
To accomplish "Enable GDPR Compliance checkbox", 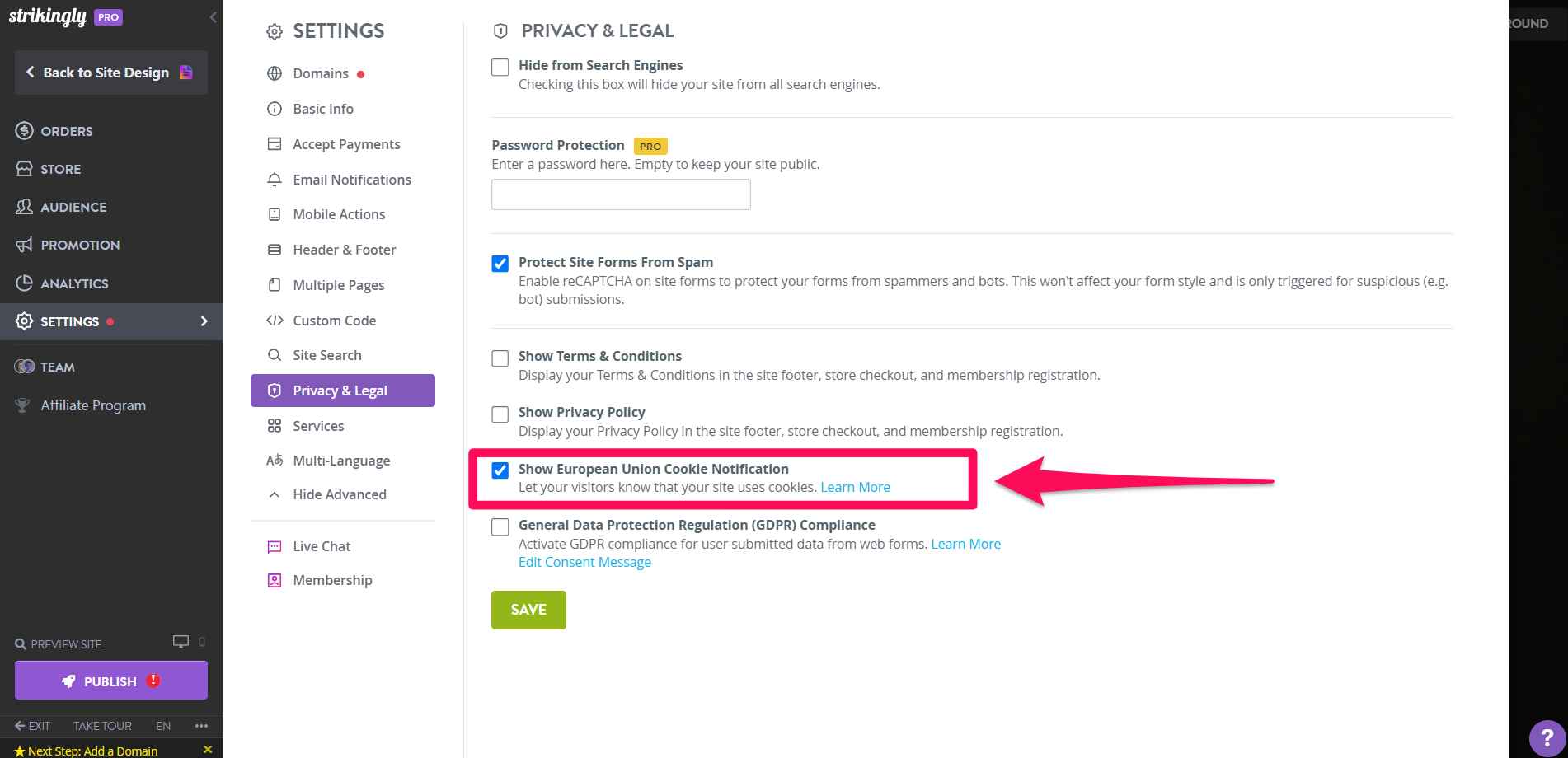I will (x=500, y=527).
